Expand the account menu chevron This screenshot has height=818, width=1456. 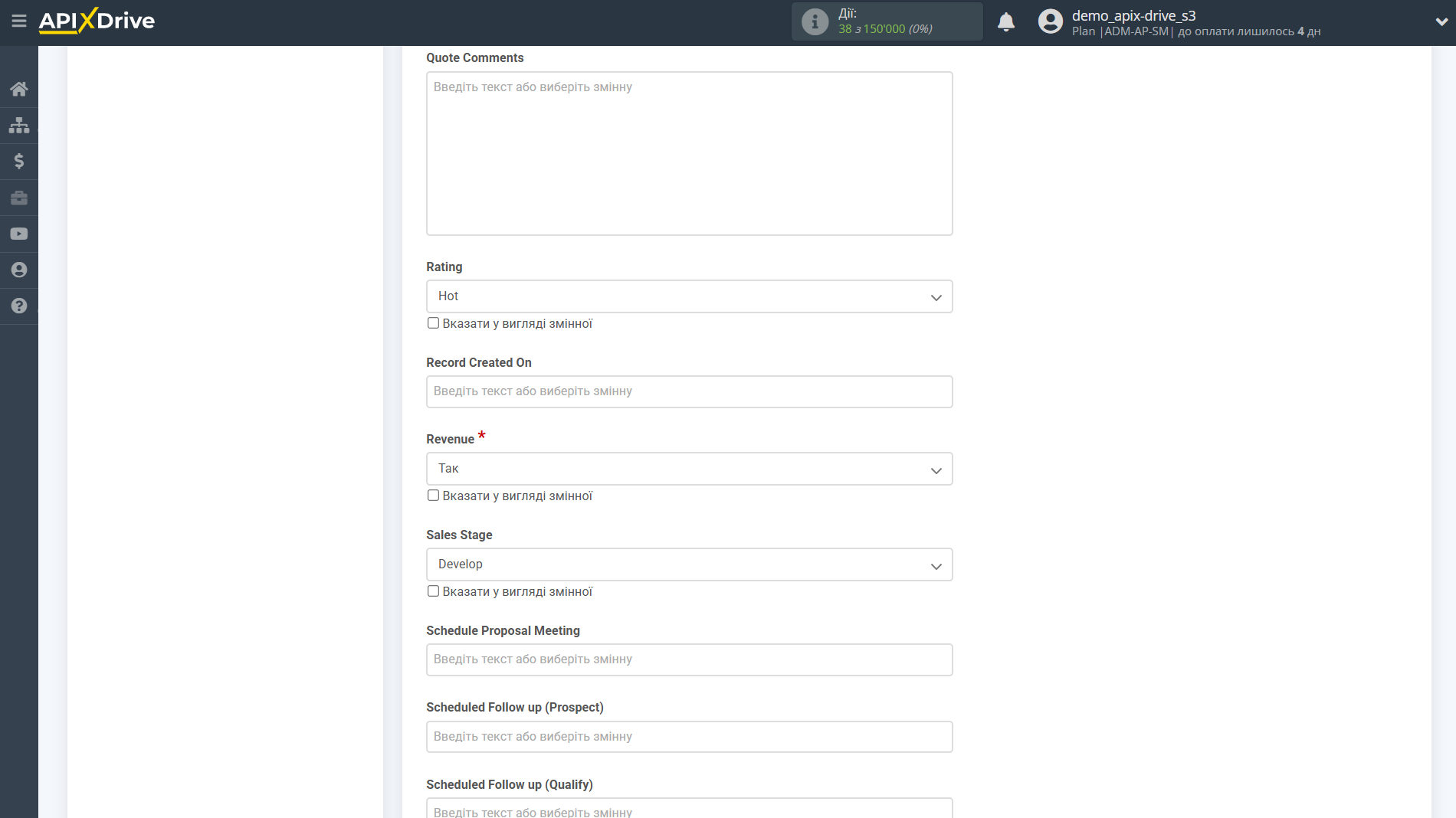click(x=1441, y=21)
